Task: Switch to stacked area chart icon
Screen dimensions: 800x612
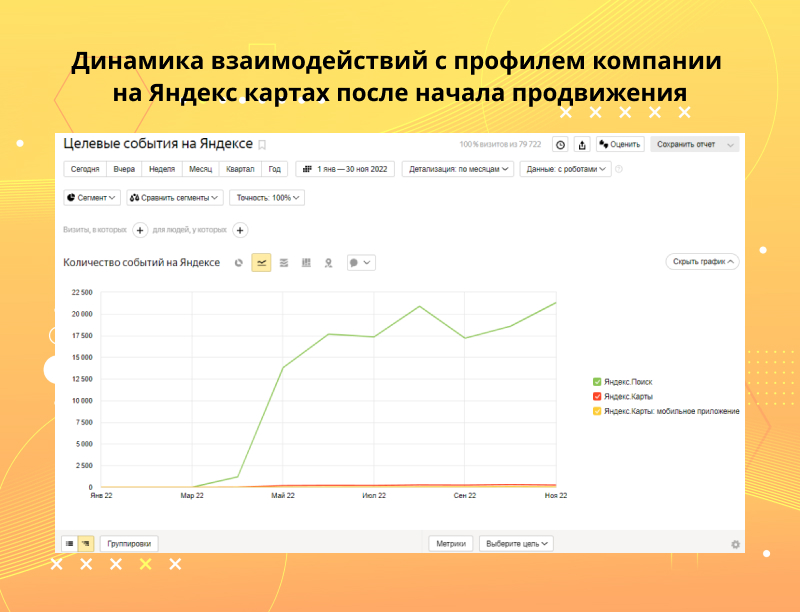Action: [284, 263]
